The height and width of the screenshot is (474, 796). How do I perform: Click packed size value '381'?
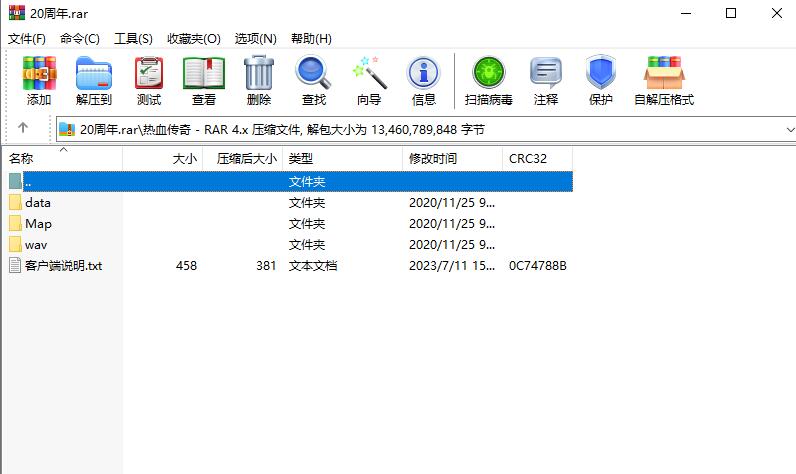(266, 265)
